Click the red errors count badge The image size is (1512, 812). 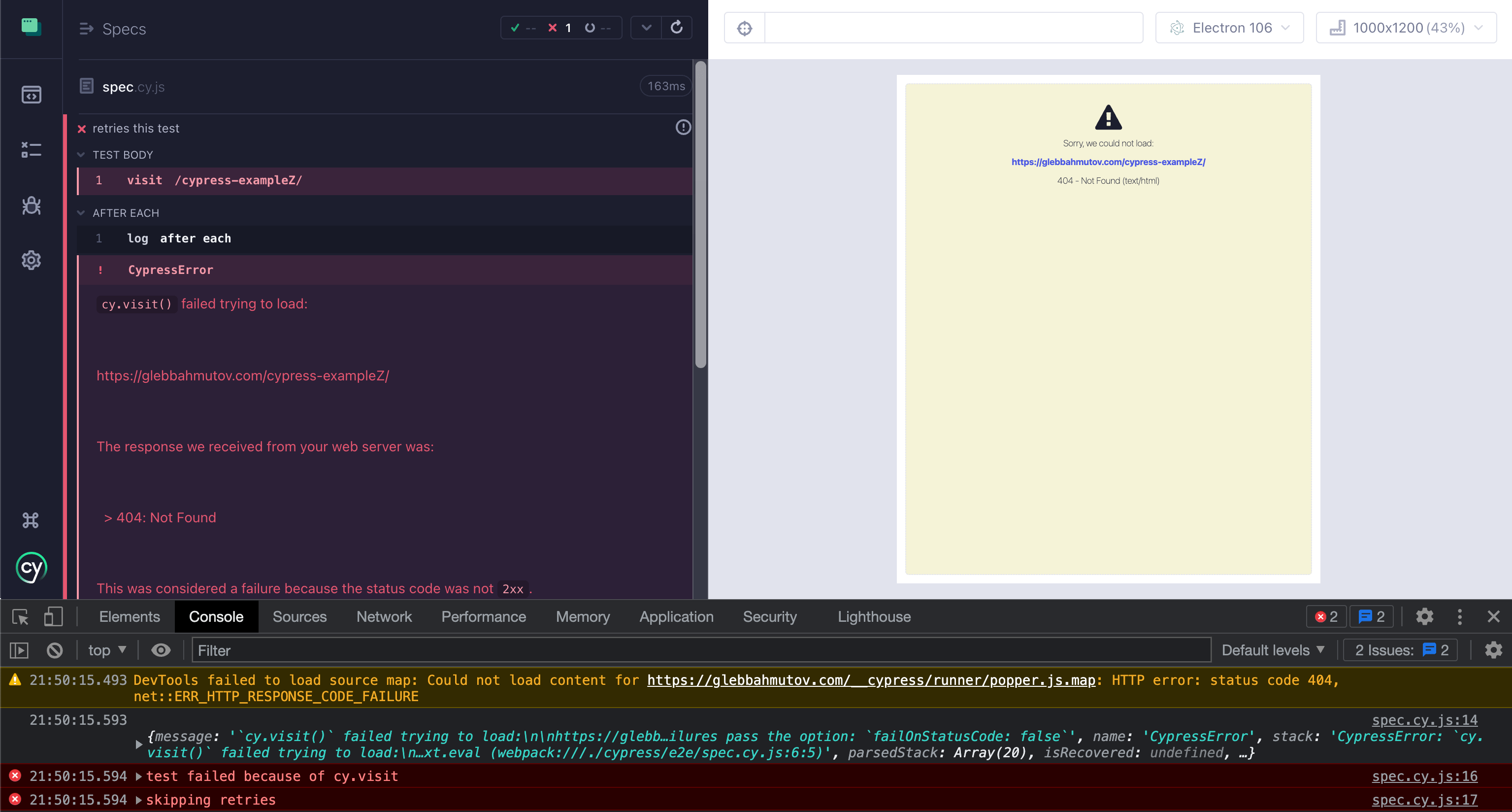pyautogui.click(x=1326, y=616)
